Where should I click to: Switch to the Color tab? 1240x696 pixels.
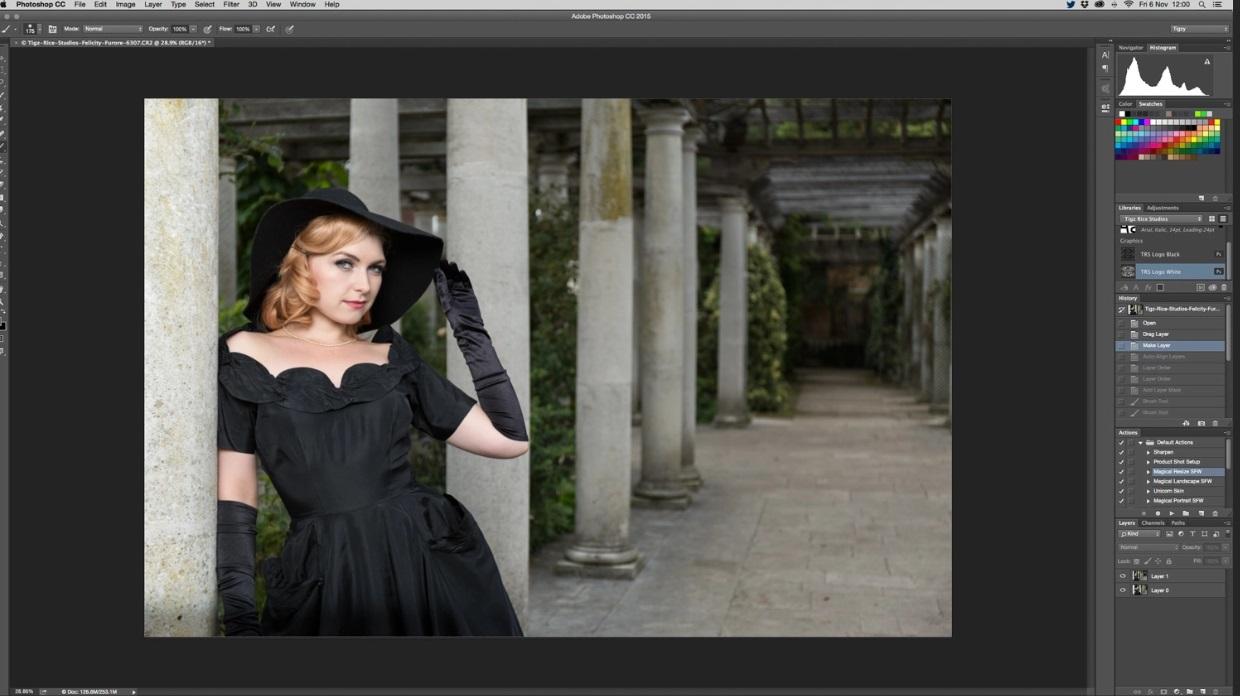[1125, 104]
